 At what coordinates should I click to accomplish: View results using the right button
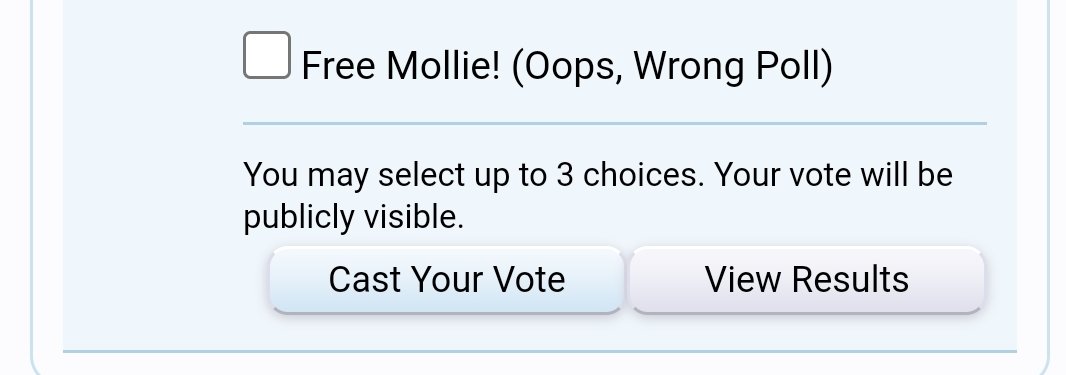click(807, 280)
